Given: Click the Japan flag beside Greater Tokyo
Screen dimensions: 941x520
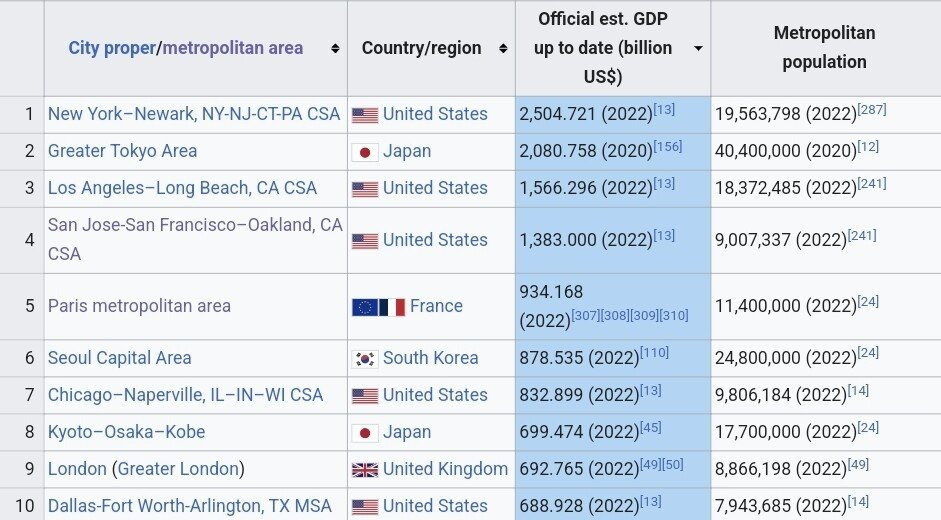Looking at the screenshot, I should coord(365,152).
